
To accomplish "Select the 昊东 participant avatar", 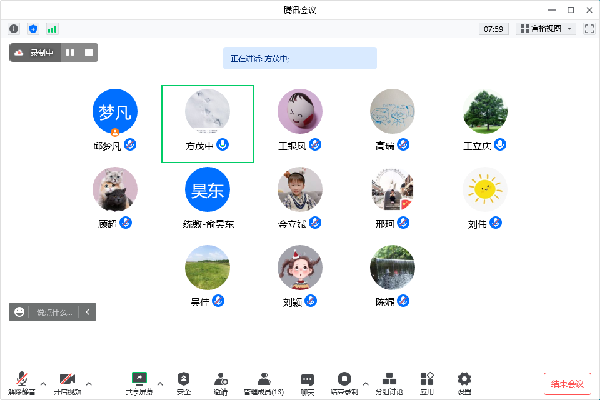I will tap(207, 189).
